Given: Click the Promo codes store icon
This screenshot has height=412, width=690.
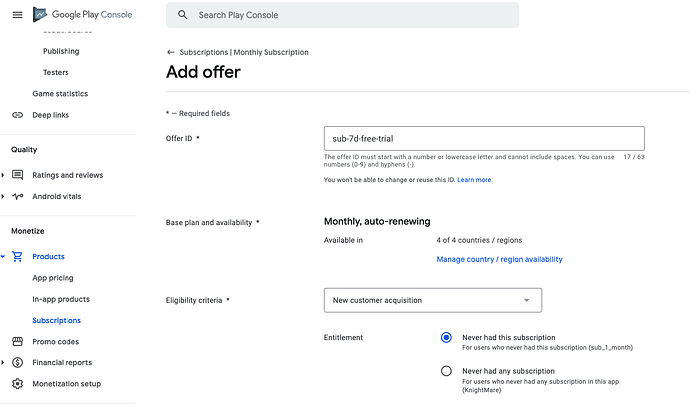Looking at the screenshot, I should [x=17, y=342].
